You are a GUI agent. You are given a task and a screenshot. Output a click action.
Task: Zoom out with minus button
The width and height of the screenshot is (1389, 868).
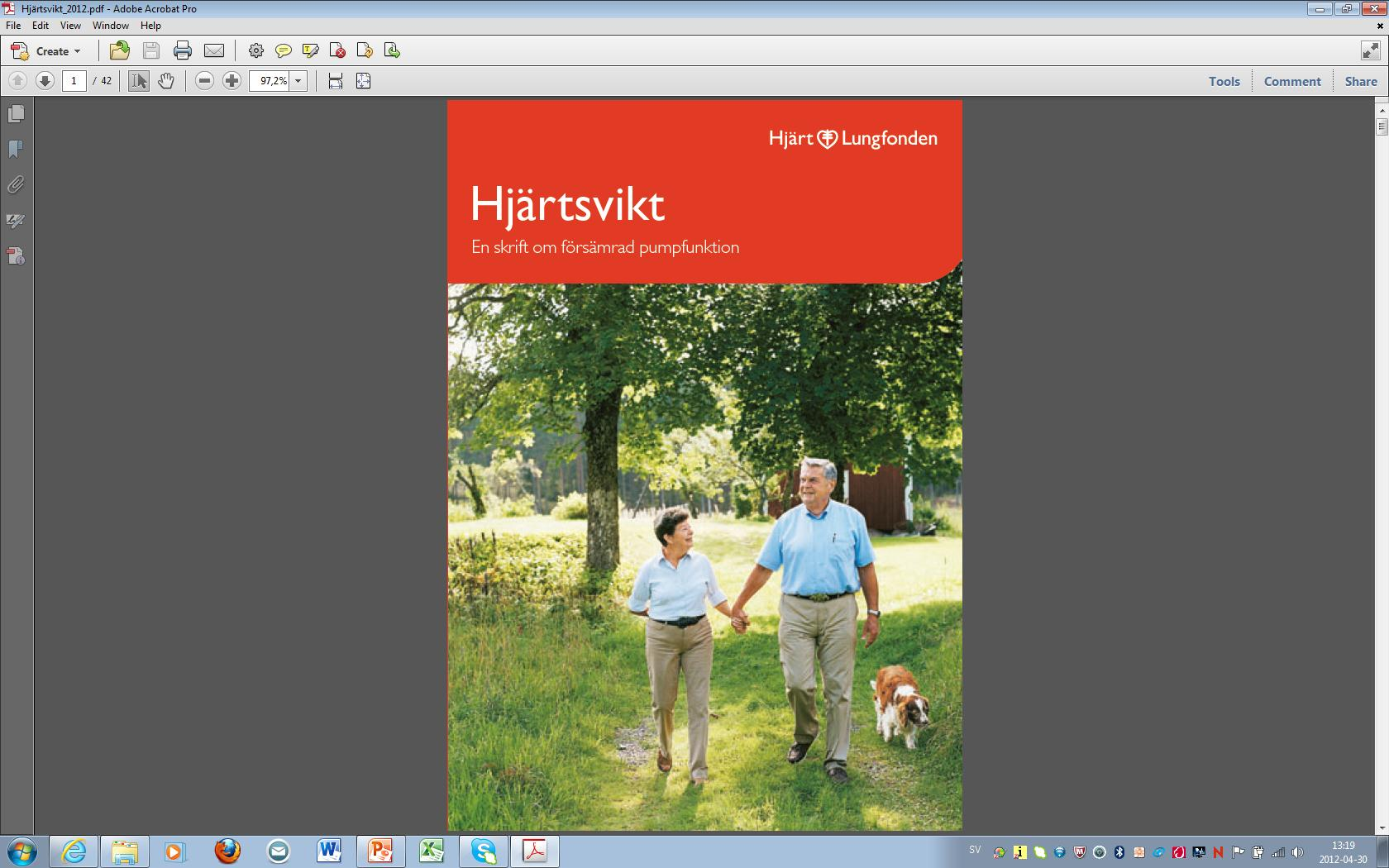pyautogui.click(x=205, y=81)
